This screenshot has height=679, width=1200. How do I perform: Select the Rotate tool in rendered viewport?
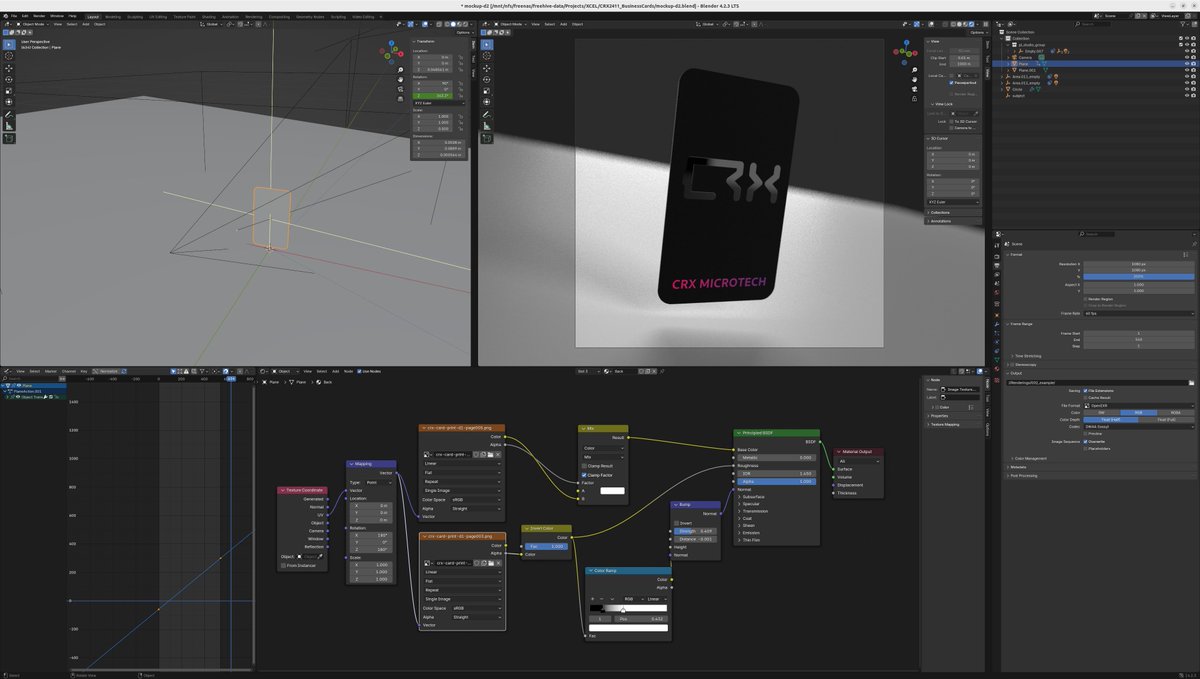pos(486,80)
